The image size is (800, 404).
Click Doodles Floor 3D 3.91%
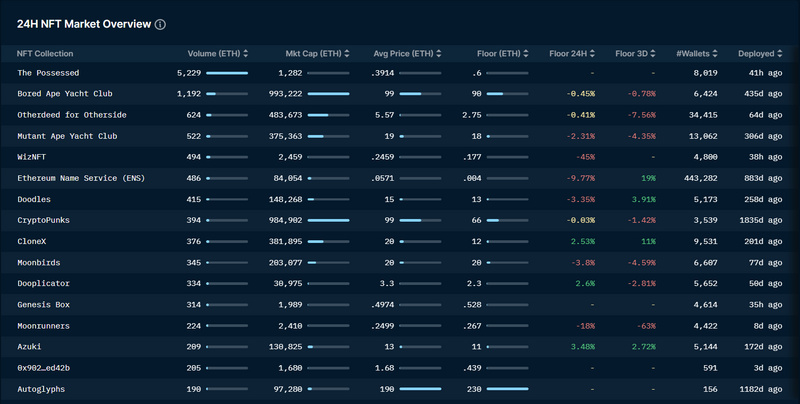[x=644, y=199]
